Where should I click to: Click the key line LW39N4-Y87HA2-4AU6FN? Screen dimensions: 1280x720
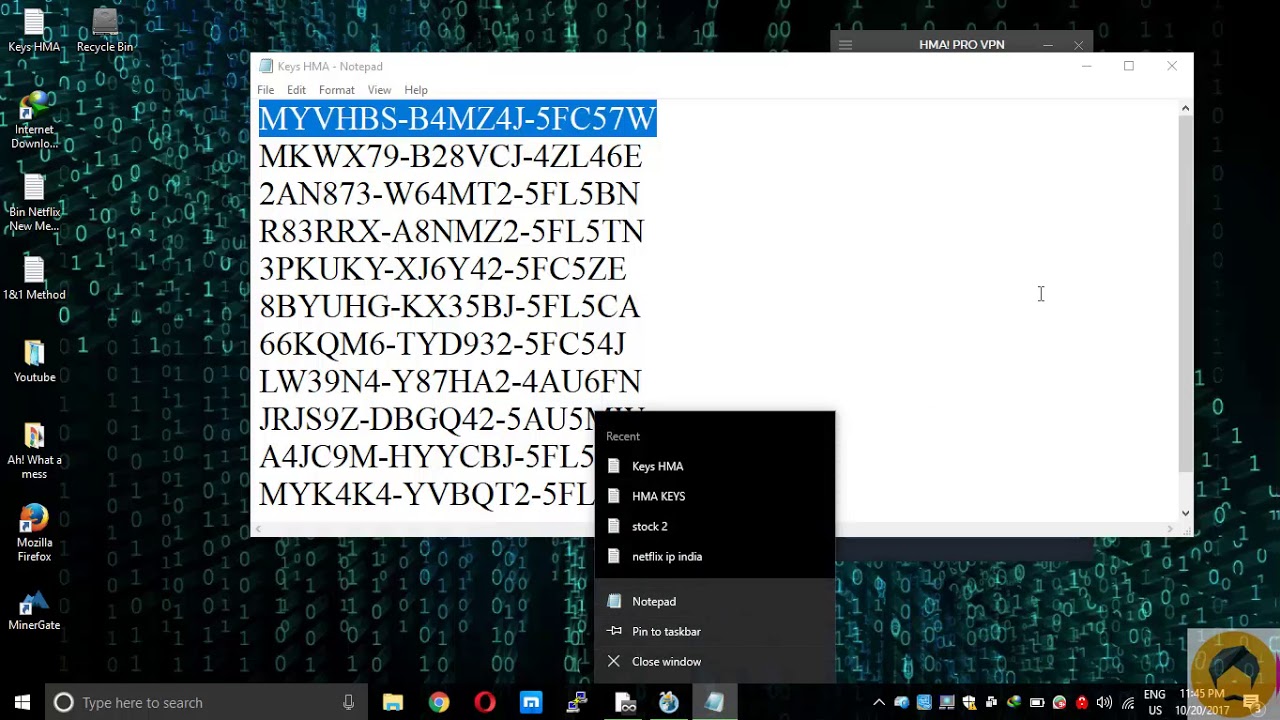(x=450, y=381)
